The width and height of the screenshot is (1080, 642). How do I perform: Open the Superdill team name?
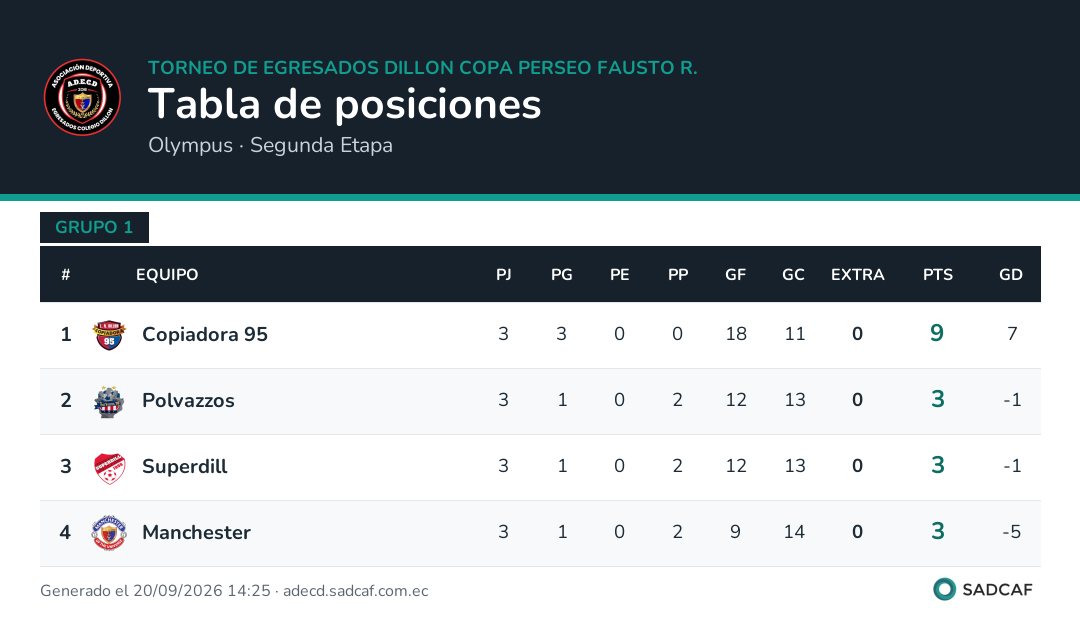(185, 466)
